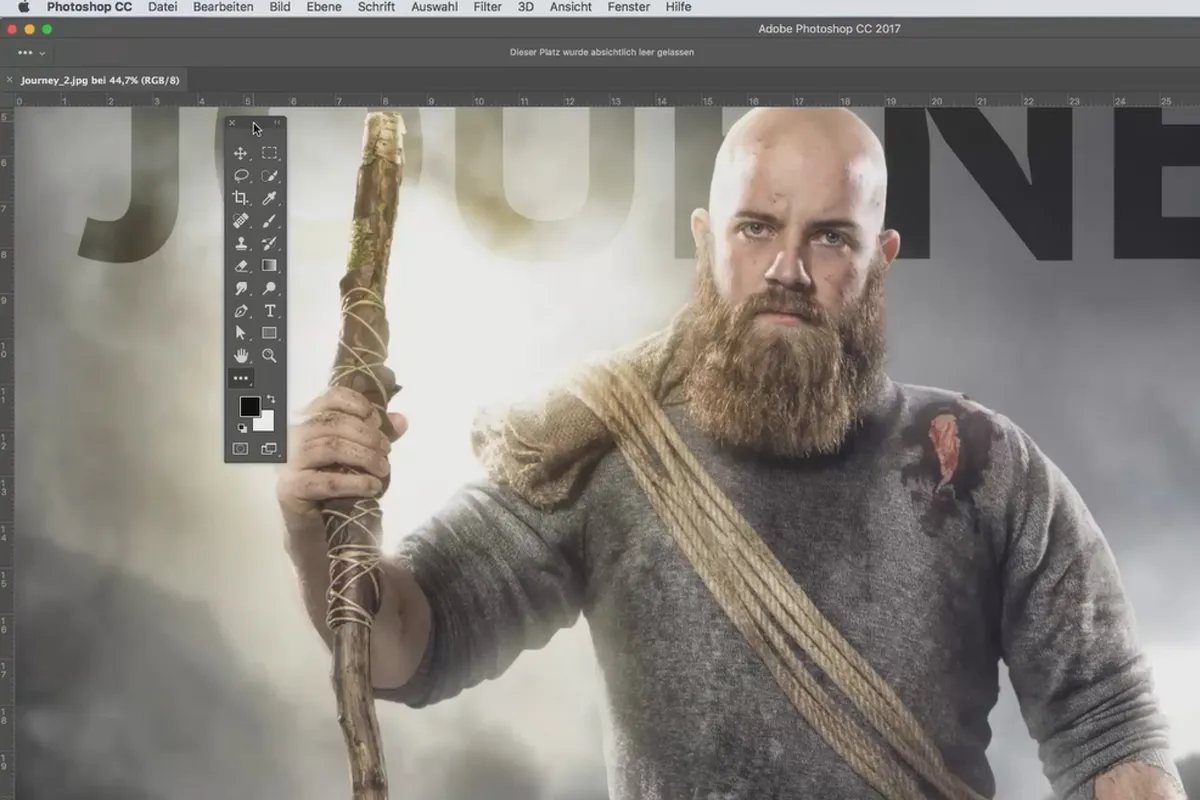Swap foreground and background colors

point(271,399)
